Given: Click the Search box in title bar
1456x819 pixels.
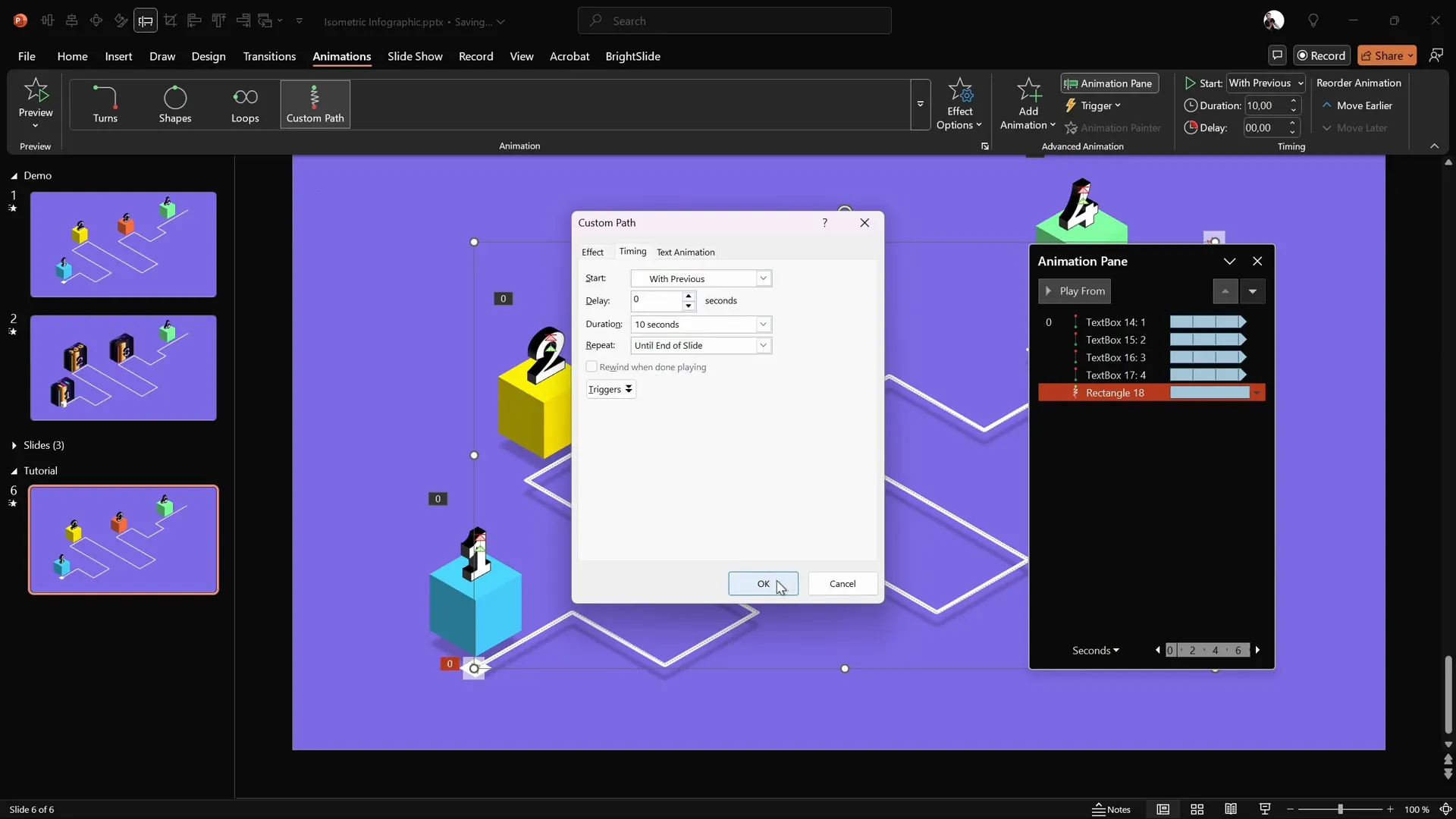Looking at the screenshot, I should 734,21.
